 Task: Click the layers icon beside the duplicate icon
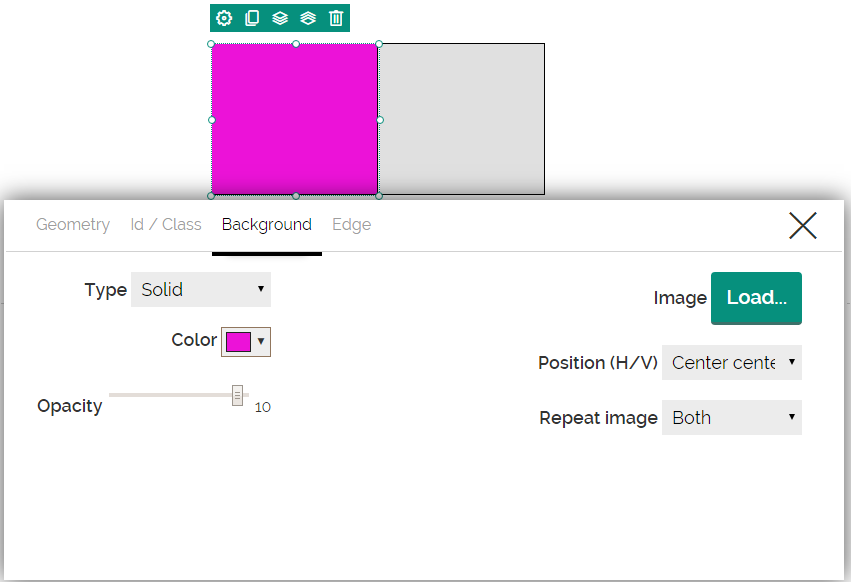tap(280, 18)
